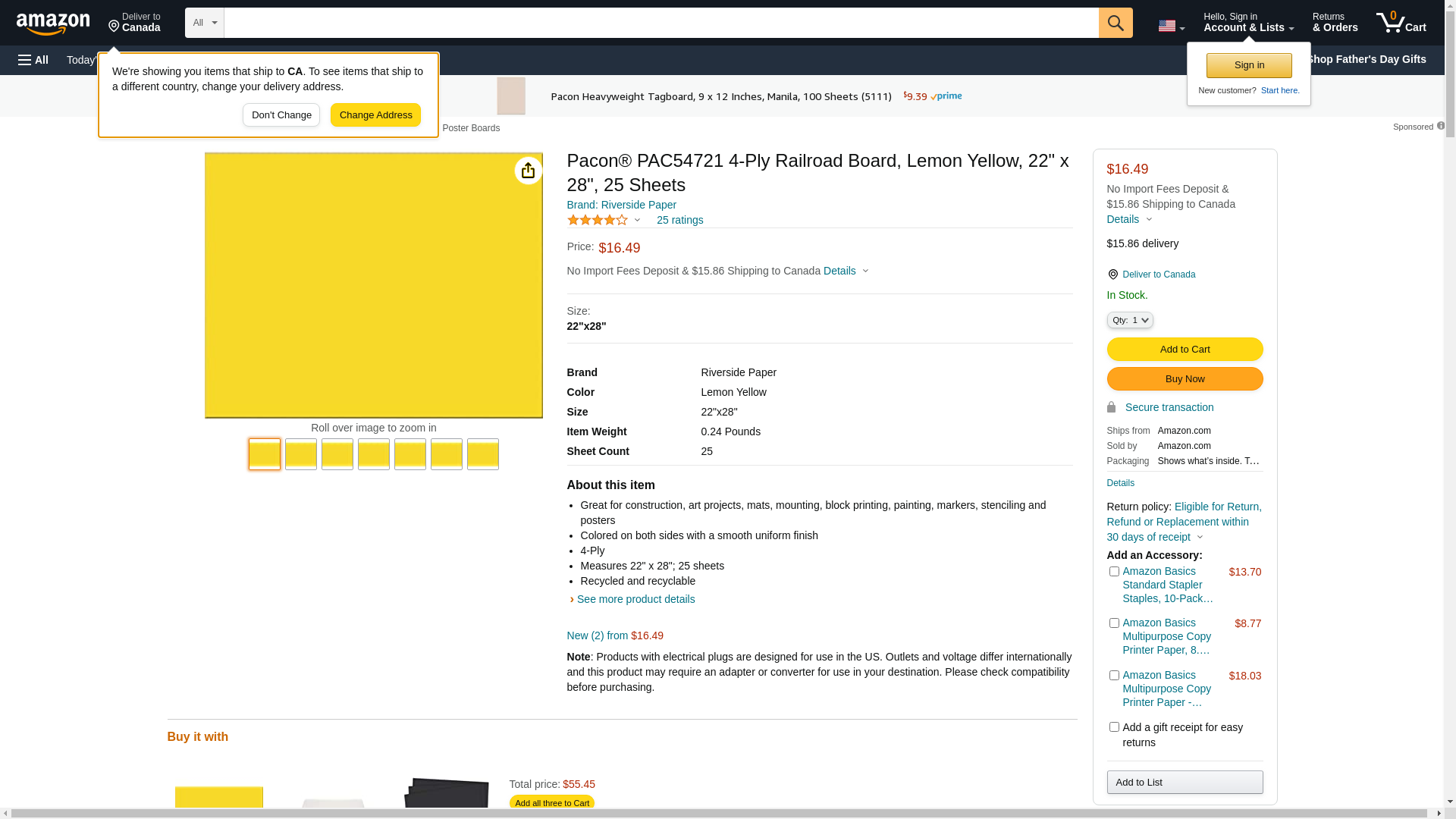Click the share icon on product image

point(528,171)
